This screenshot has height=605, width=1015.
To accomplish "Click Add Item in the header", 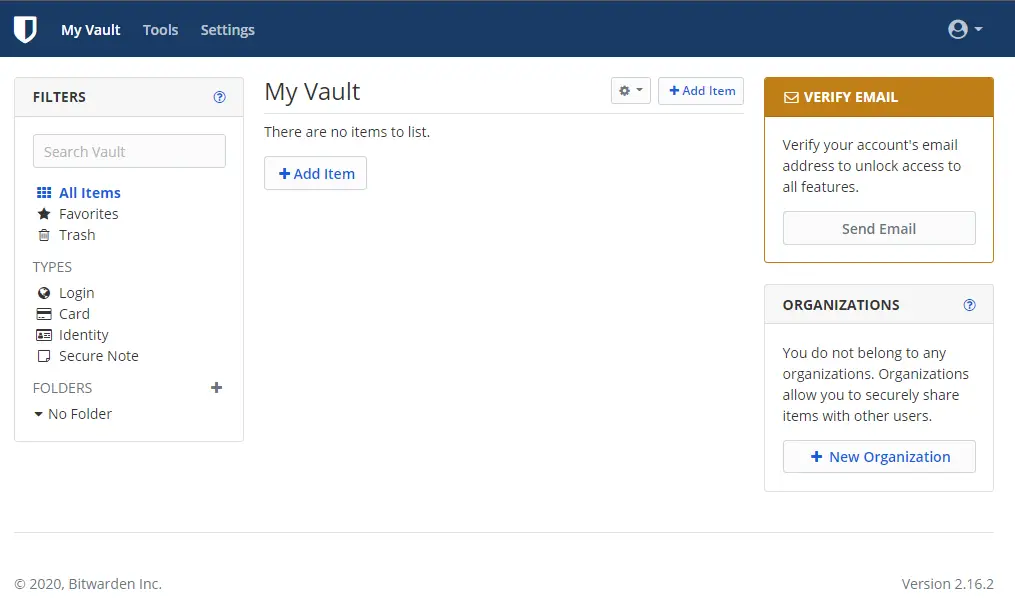I will pyautogui.click(x=701, y=90).
